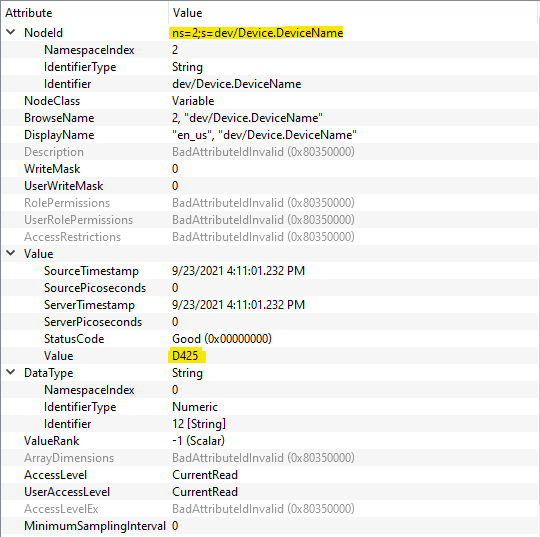Select the BrowseName attribute row
Image resolution: width=540 pixels, height=537 pixels.
click(x=270, y=118)
